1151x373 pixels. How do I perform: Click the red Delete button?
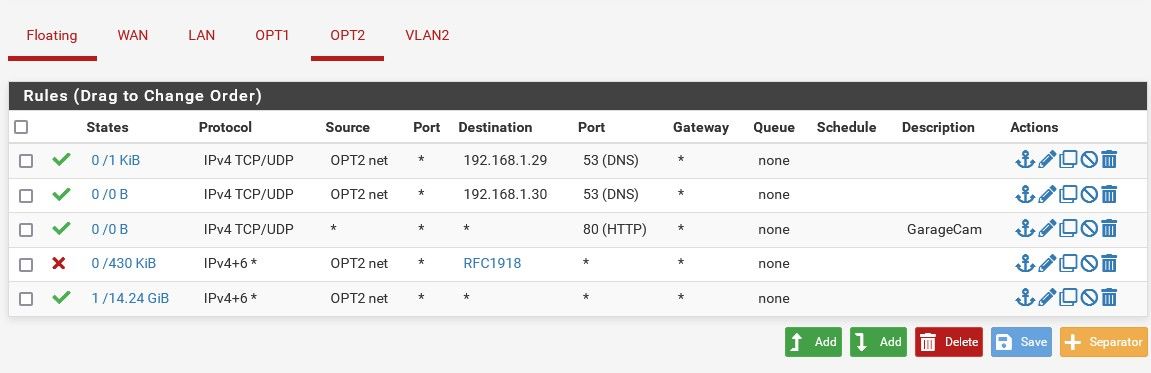pos(948,342)
